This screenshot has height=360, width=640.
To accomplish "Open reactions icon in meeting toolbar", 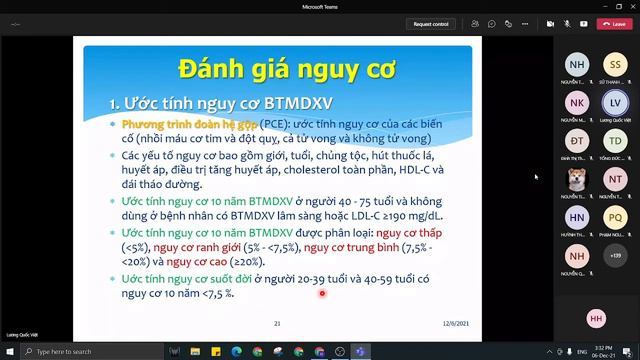I will point(508,24).
